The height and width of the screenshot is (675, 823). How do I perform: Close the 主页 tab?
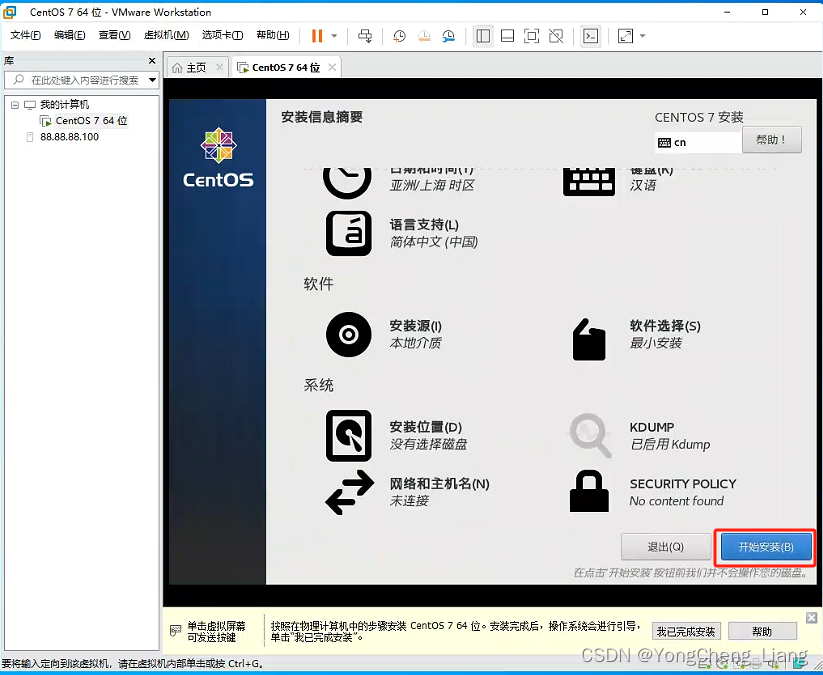[x=219, y=67]
